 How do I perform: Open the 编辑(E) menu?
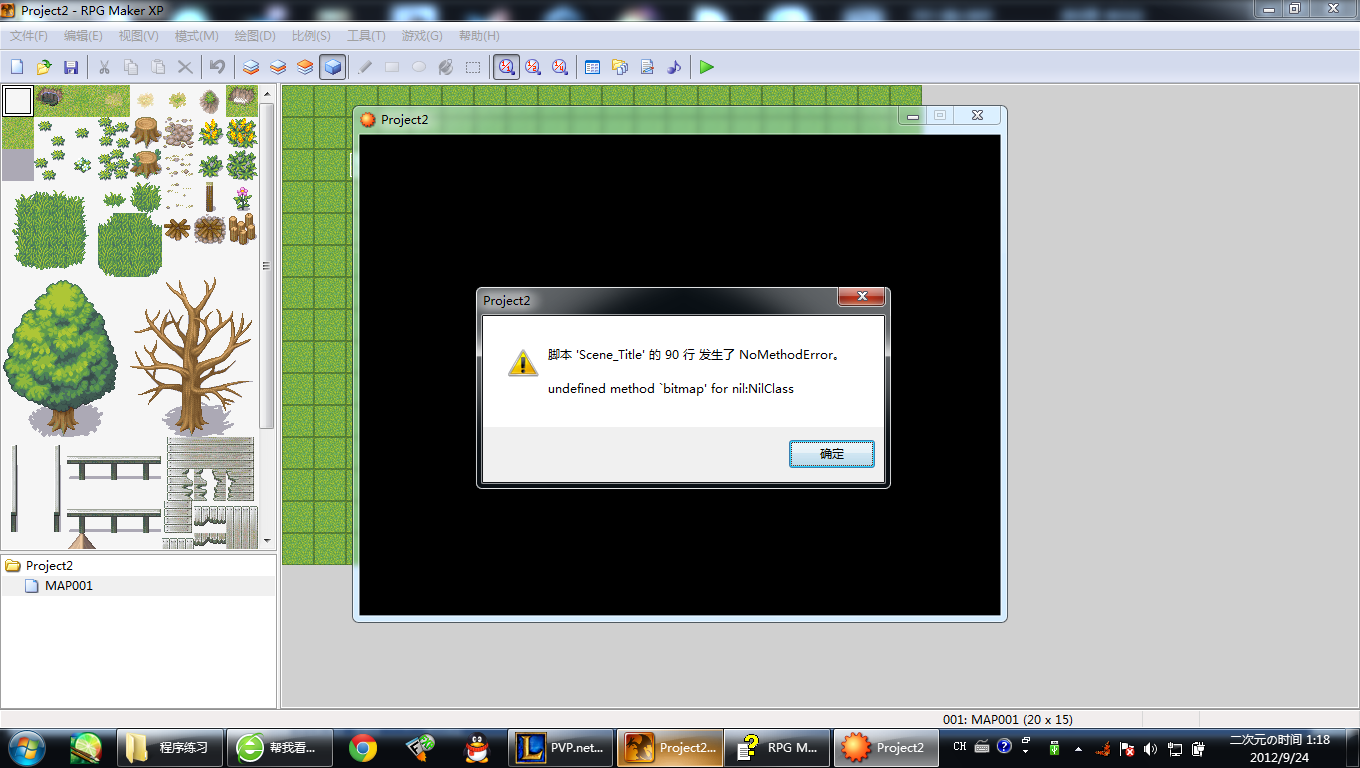(x=83, y=36)
